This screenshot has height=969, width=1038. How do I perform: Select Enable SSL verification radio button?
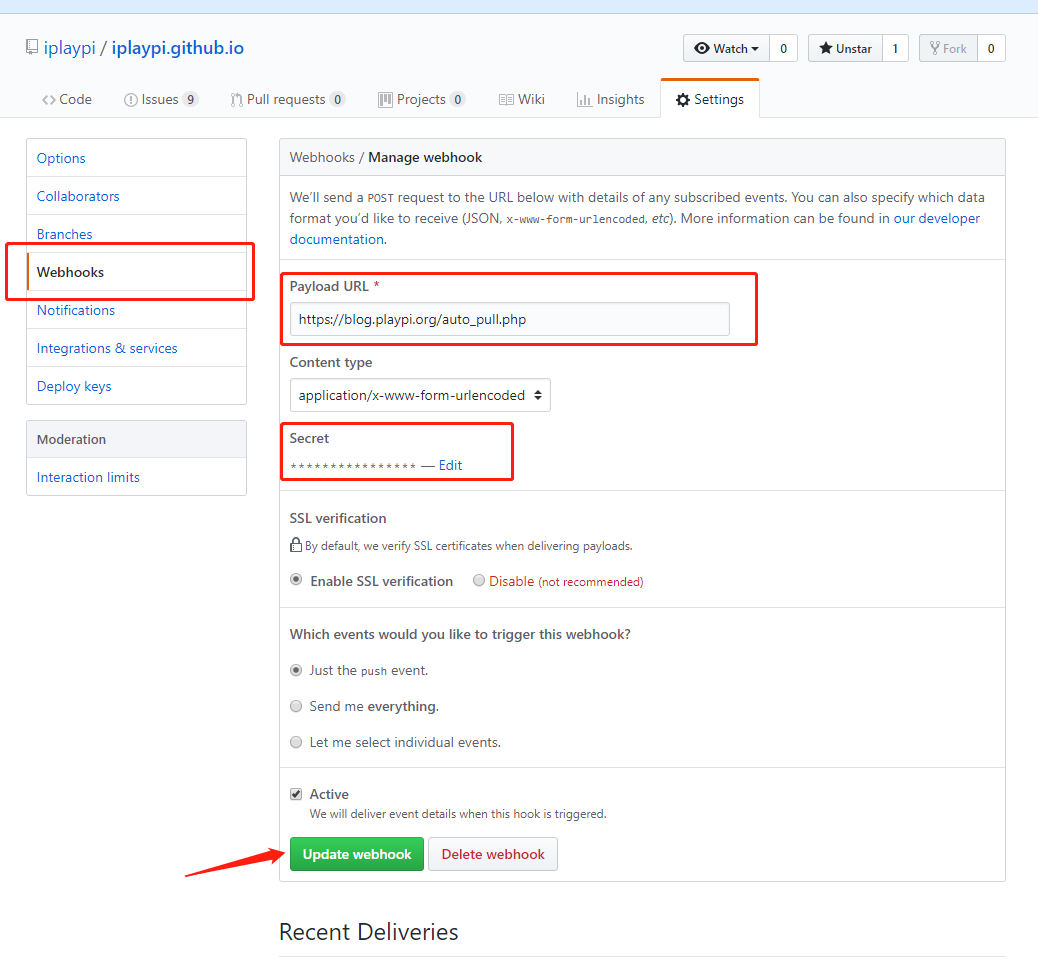296,580
